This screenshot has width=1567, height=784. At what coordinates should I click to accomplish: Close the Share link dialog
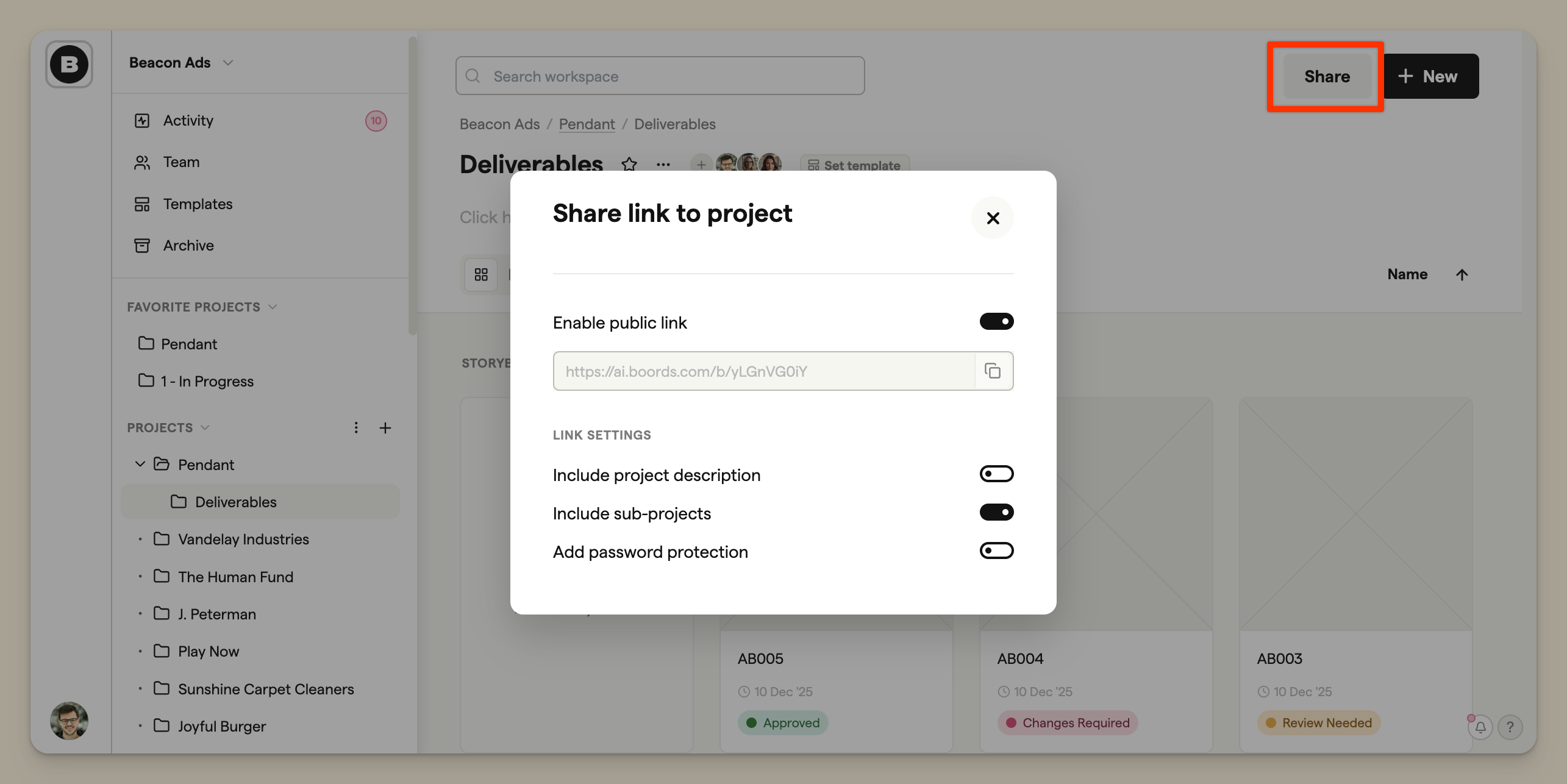(x=993, y=218)
